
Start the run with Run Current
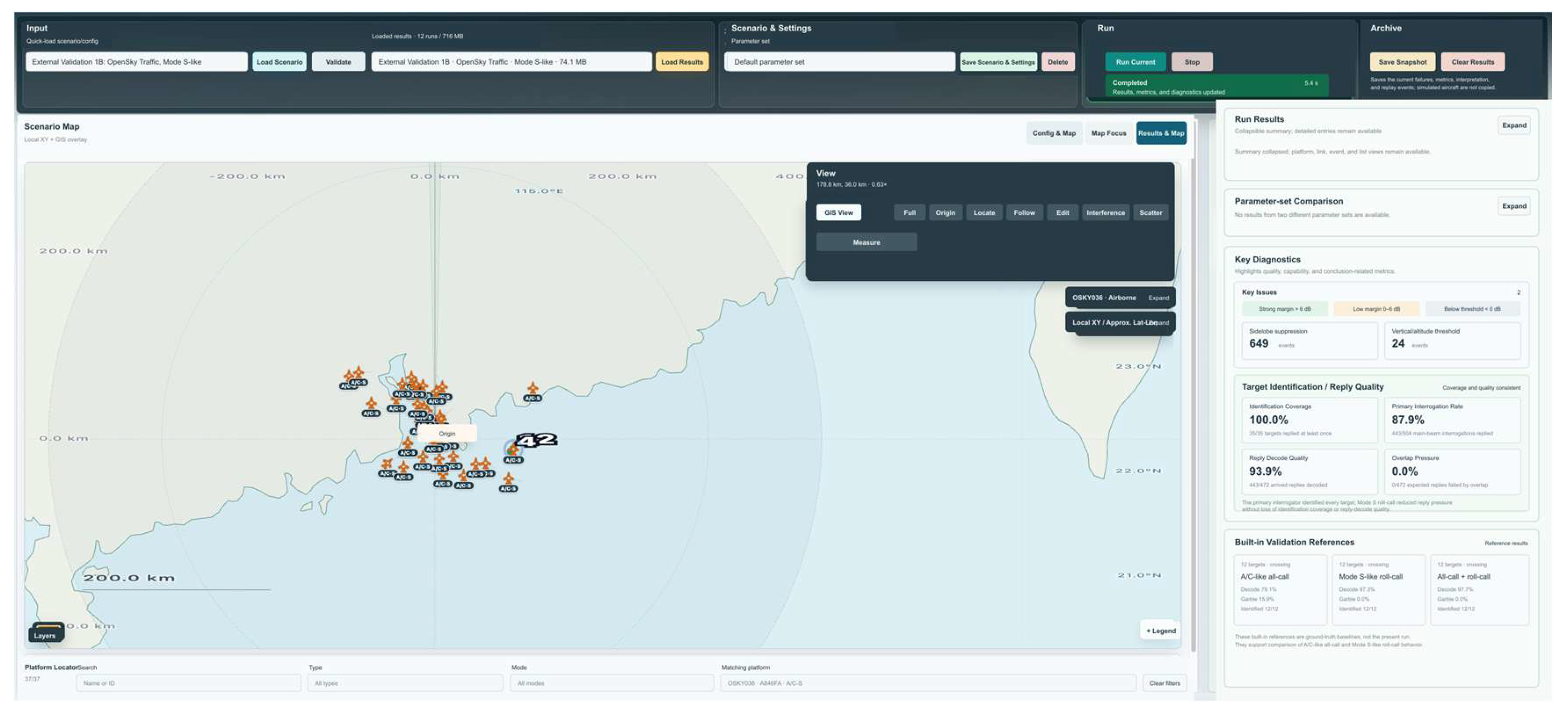(1135, 62)
